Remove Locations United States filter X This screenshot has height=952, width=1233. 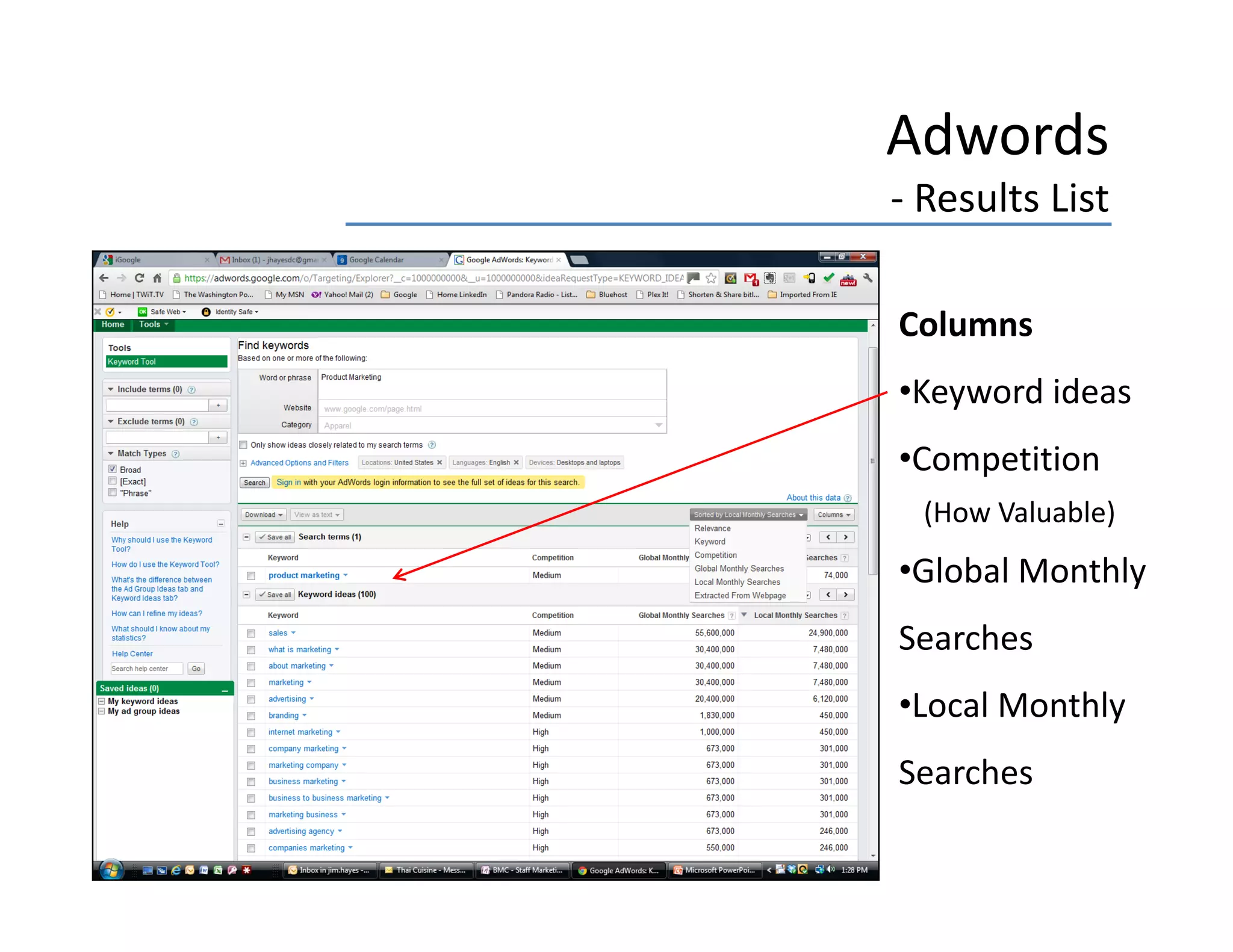click(x=439, y=463)
